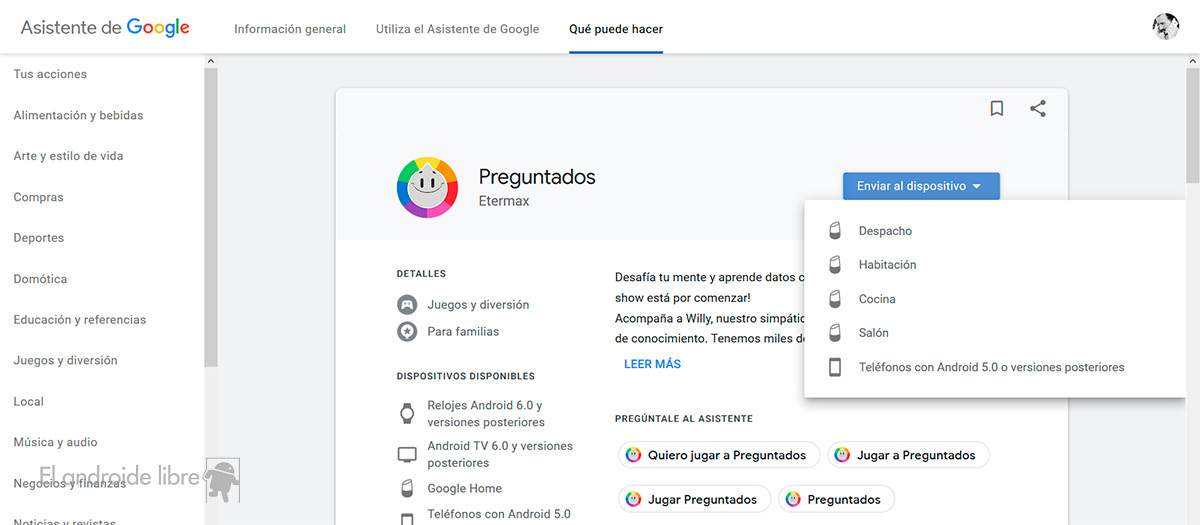
Task: Click the bookmark icon on the card
Action: pos(996,109)
